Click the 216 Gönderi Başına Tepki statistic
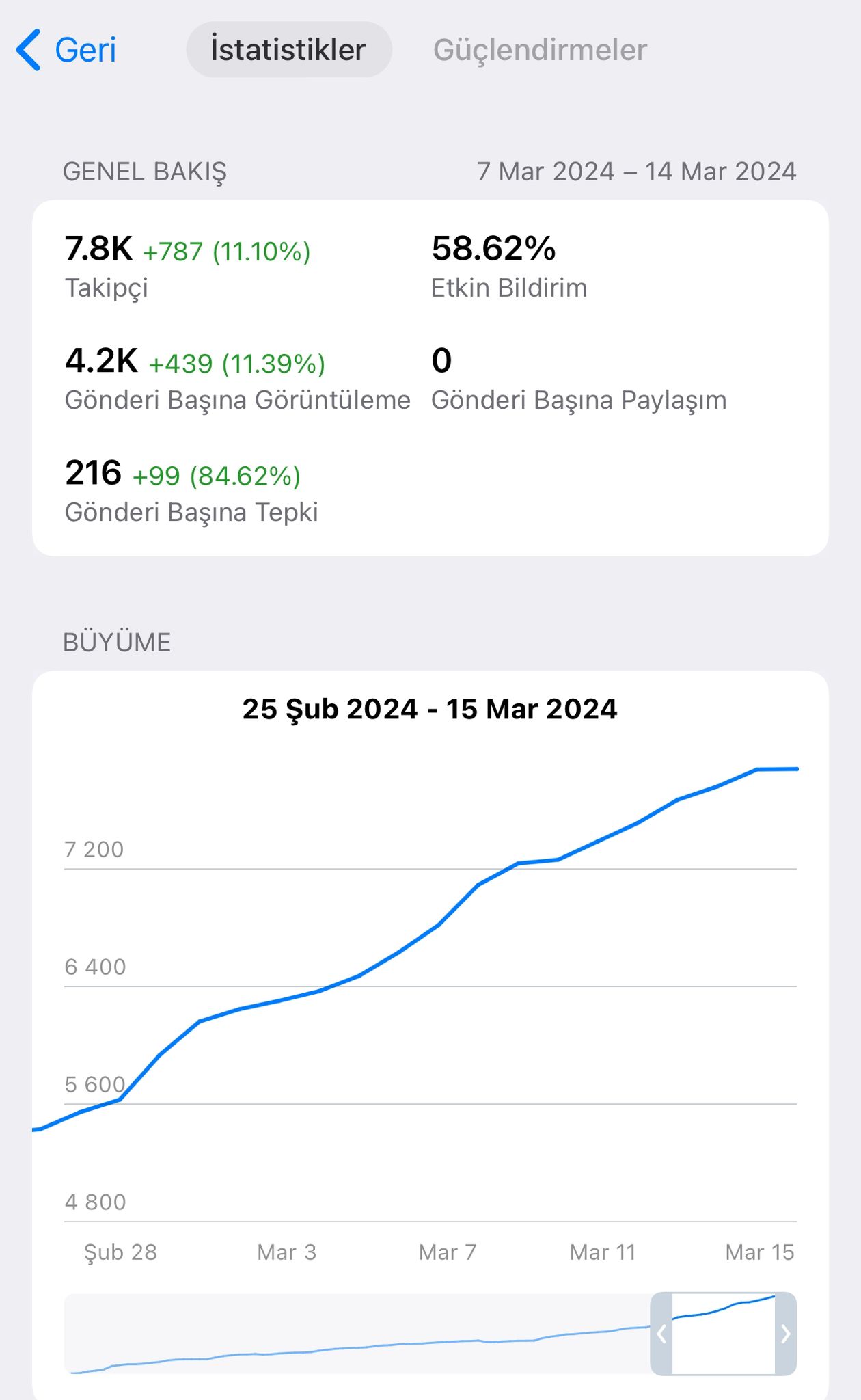 point(191,491)
